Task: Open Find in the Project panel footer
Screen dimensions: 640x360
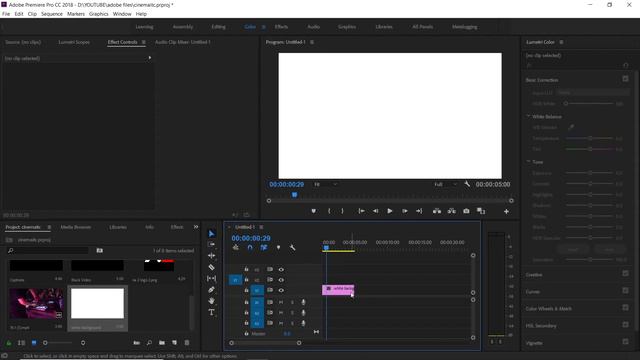Action: pos(149,343)
